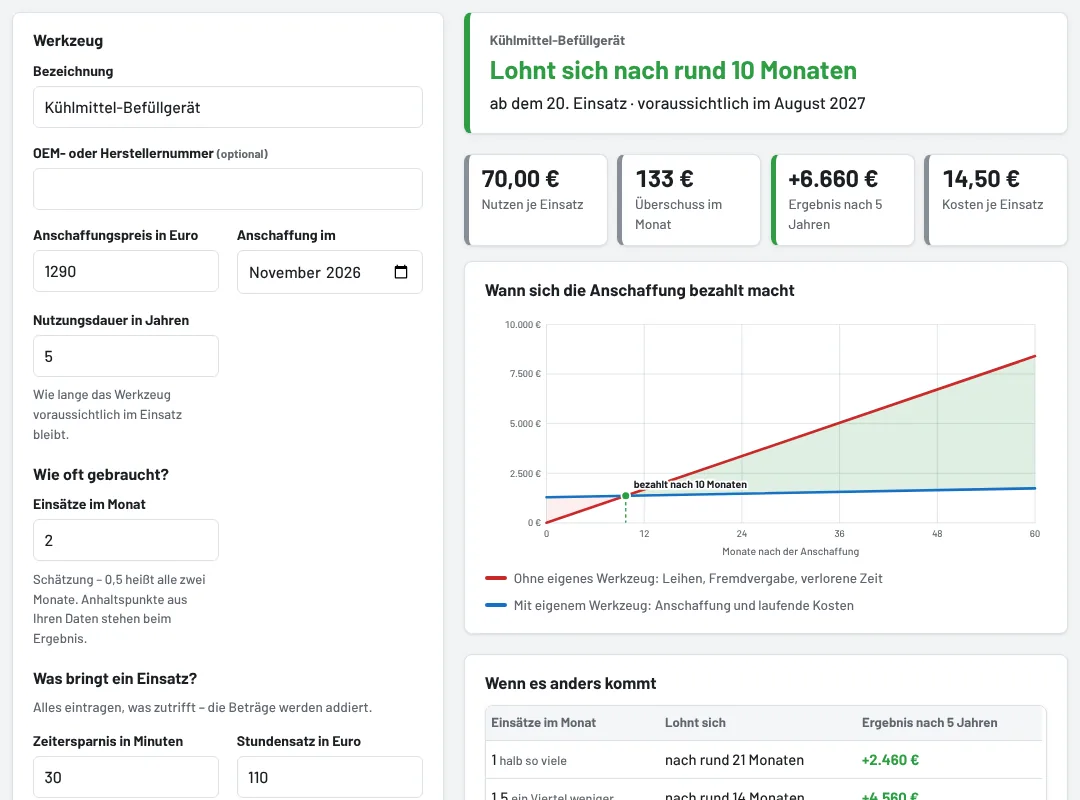The height and width of the screenshot is (800, 1080).
Task: Focus the Einsätze im Monat field
Action: [x=126, y=540]
